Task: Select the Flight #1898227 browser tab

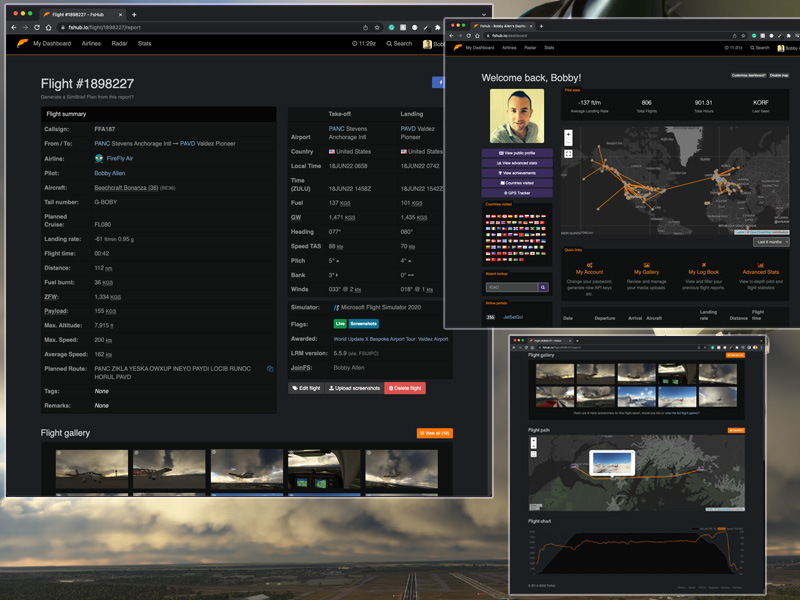Action: [x=83, y=14]
